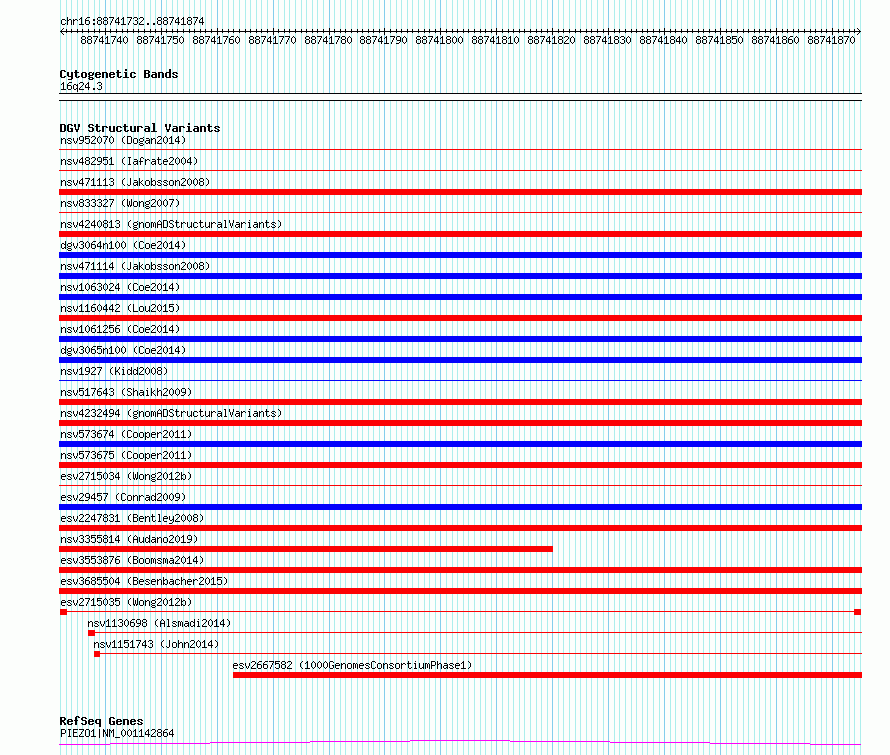This screenshot has width=890, height=755.
Task: Click the DGV Structural Variants track heading
Action: click(x=140, y=128)
